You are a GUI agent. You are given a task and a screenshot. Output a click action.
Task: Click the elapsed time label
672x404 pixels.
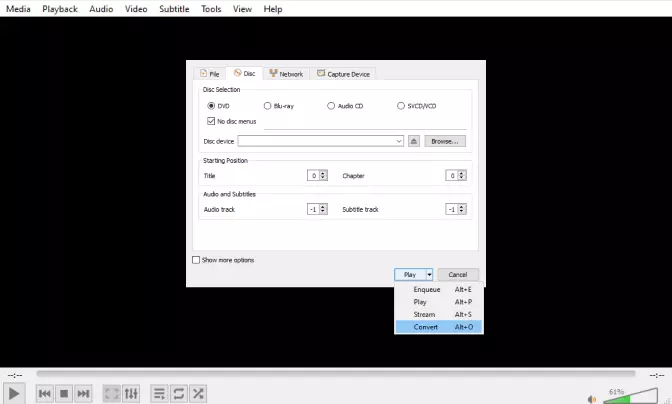point(15,375)
